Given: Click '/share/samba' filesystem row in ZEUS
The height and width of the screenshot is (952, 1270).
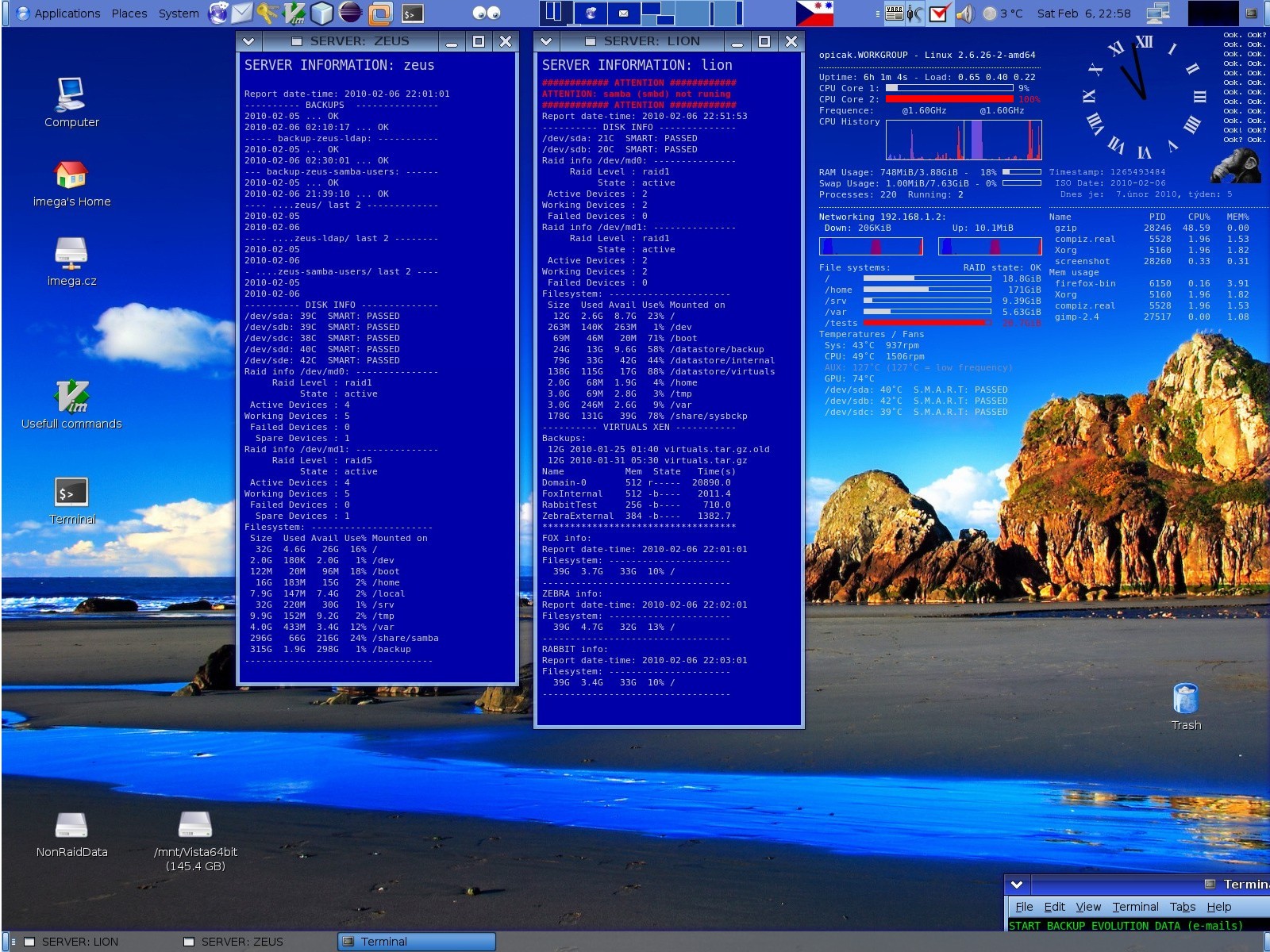Looking at the screenshot, I should pyautogui.click(x=344, y=638).
